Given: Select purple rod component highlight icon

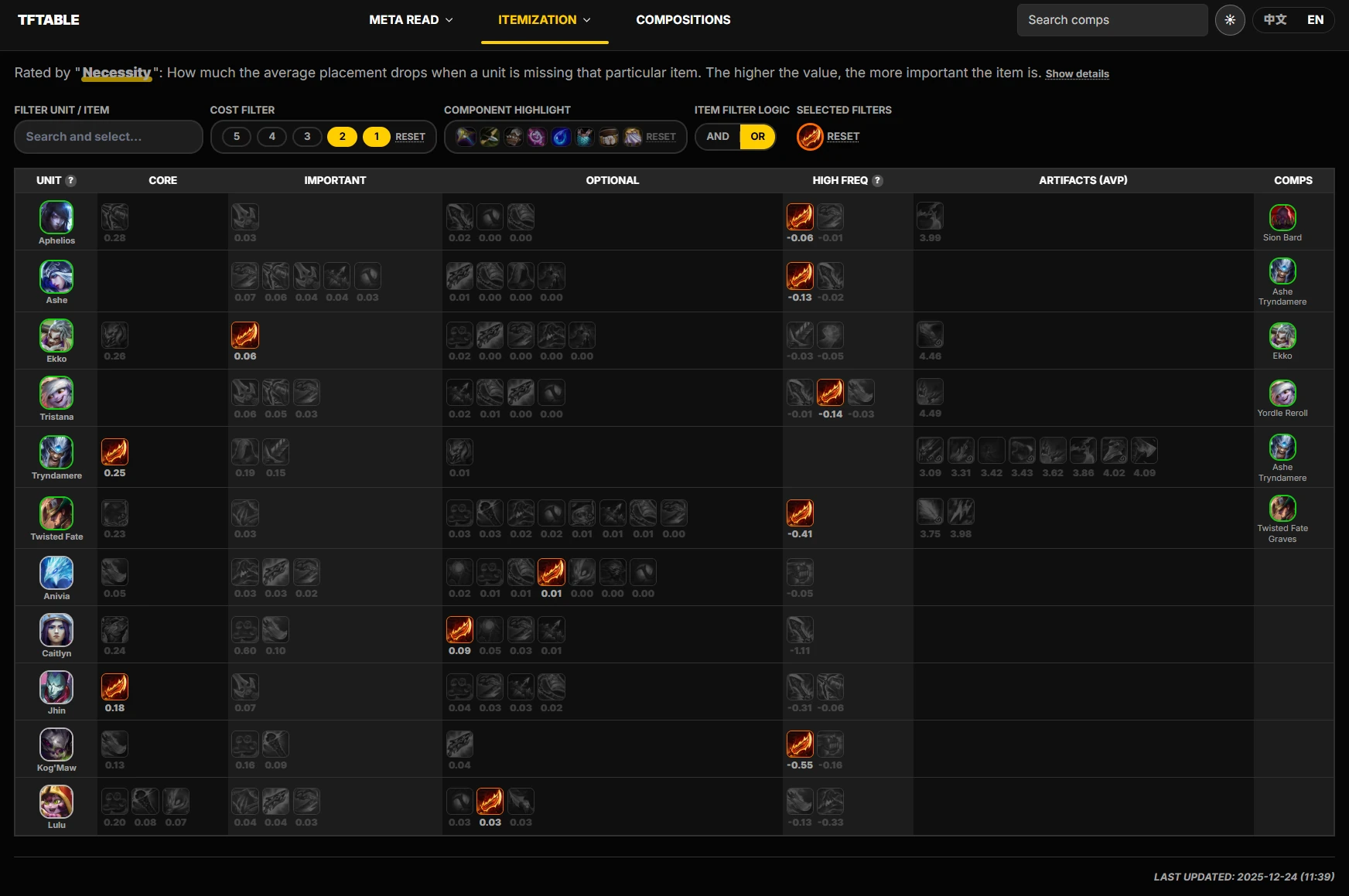Looking at the screenshot, I should click(537, 137).
